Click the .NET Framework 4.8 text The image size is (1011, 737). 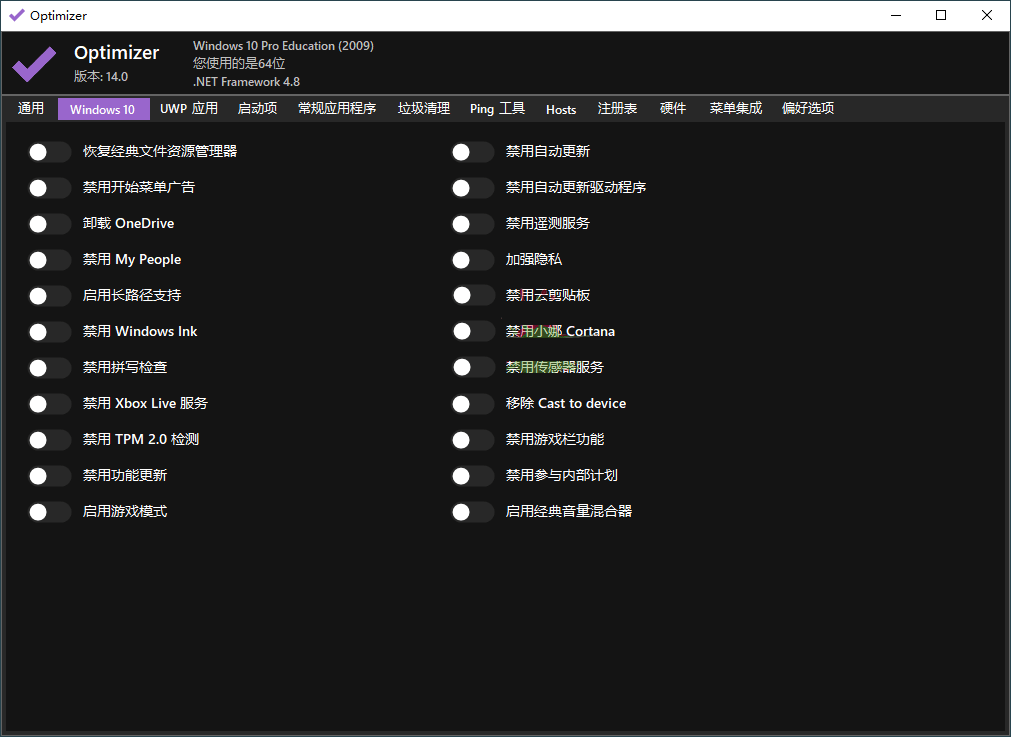[246, 82]
